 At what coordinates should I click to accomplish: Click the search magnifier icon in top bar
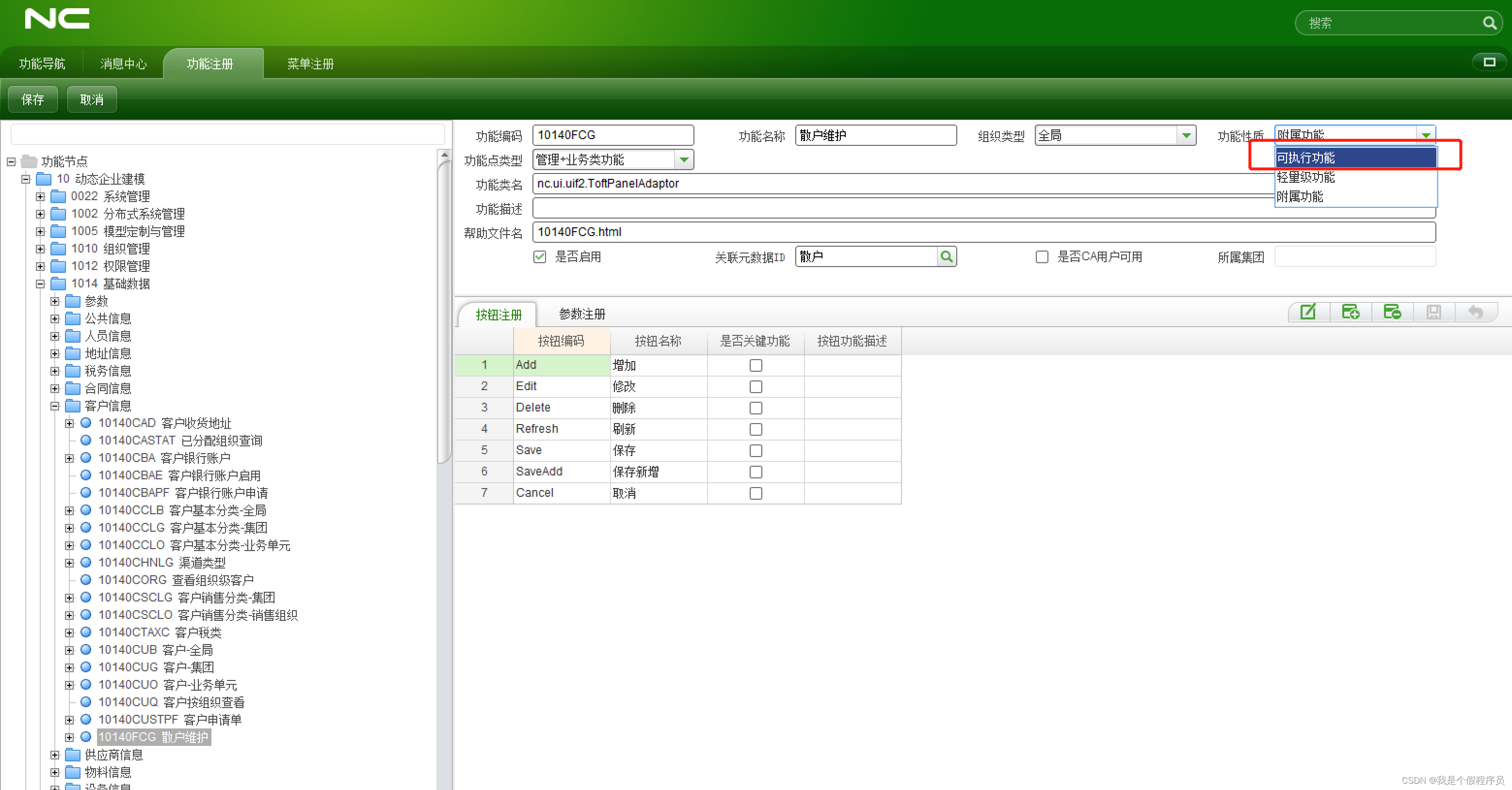pyautogui.click(x=1489, y=23)
